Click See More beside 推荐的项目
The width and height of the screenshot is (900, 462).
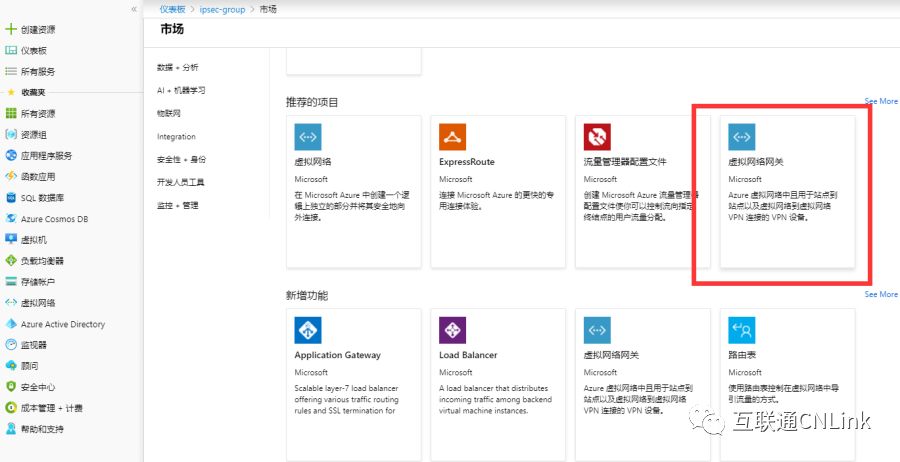tap(881, 101)
